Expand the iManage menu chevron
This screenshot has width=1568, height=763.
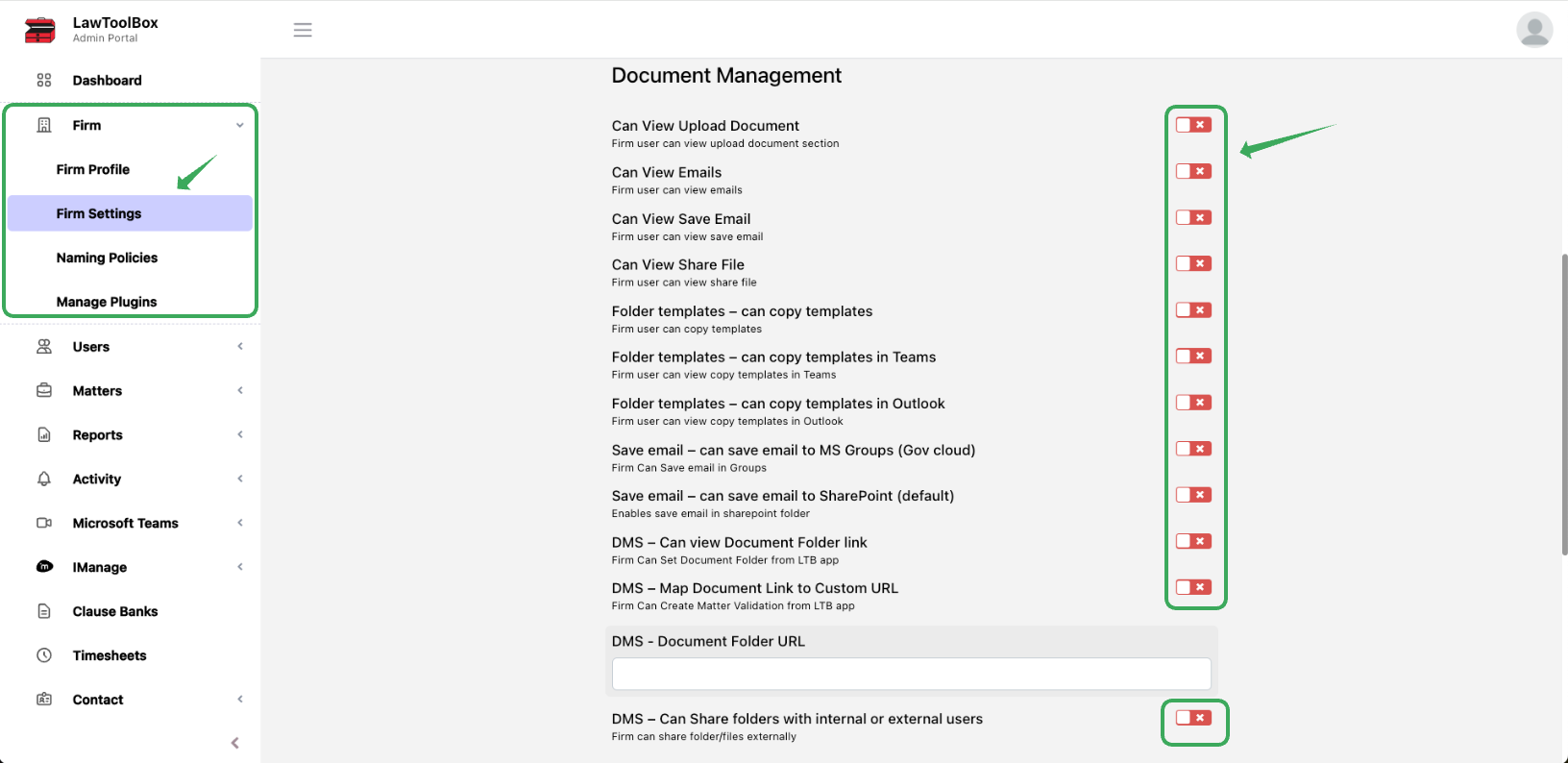coord(240,567)
